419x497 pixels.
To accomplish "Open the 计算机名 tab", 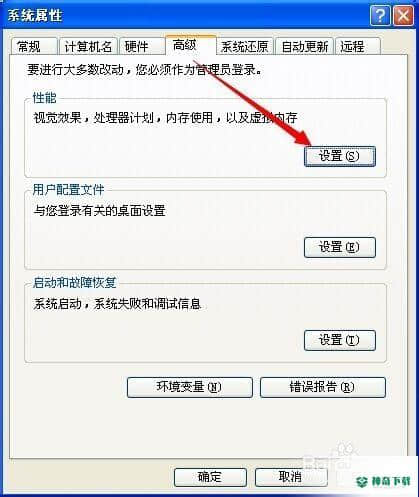I will (88, 46).
